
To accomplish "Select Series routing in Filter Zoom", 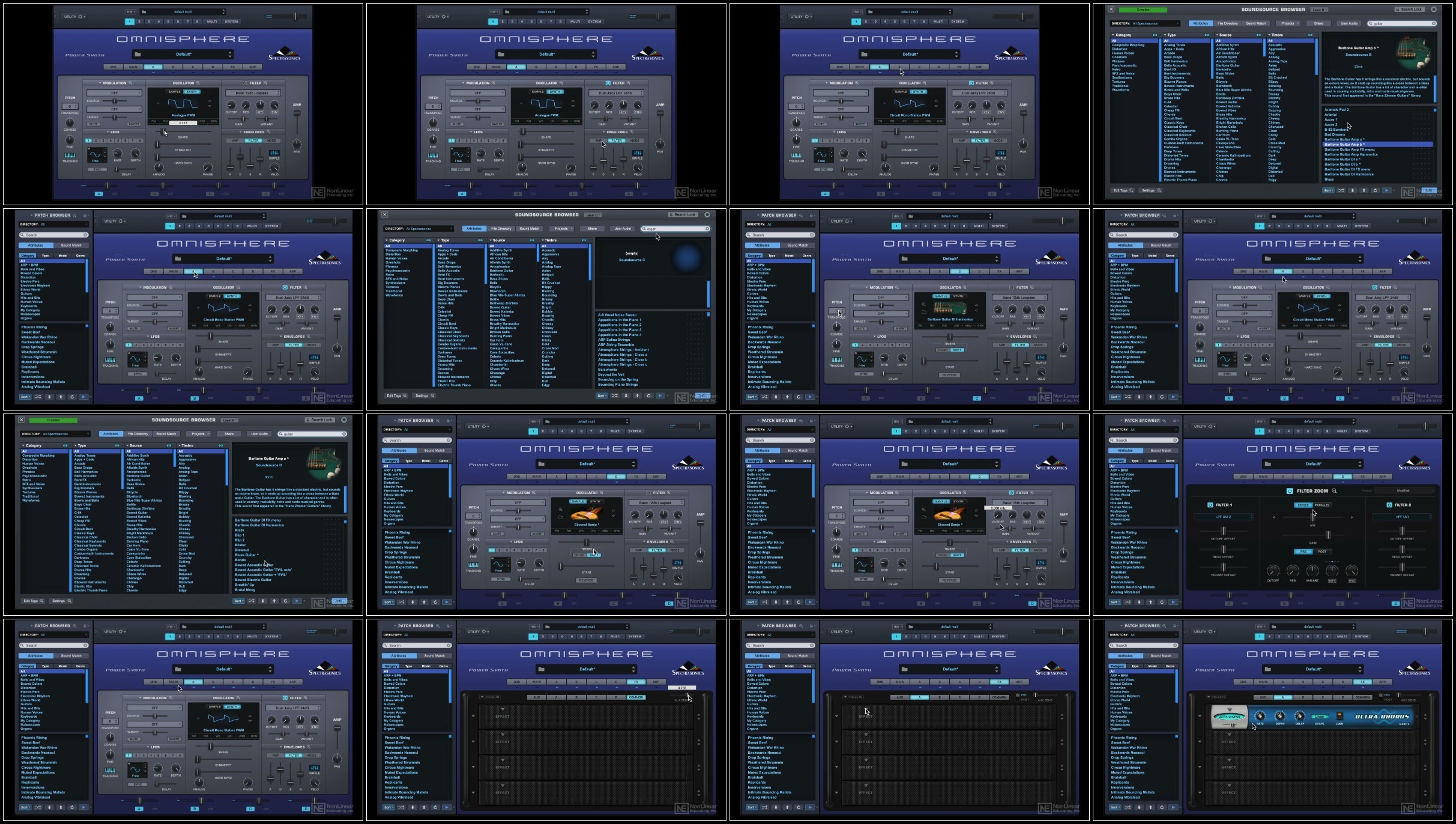I will (x=1303, y=505).
